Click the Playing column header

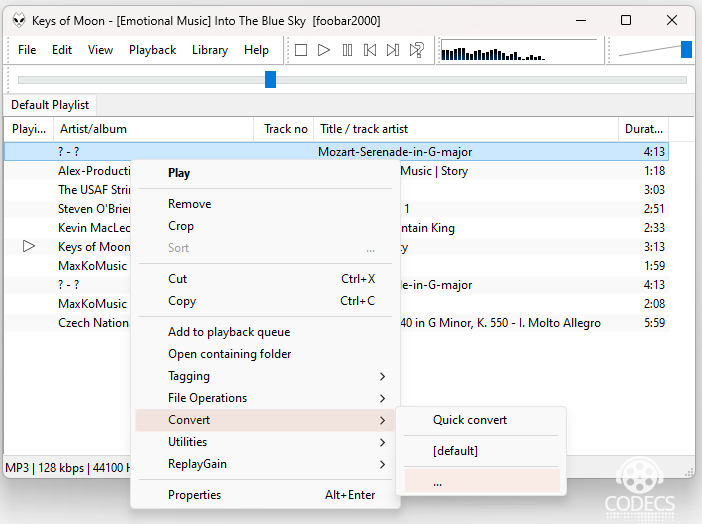(29, 129)
